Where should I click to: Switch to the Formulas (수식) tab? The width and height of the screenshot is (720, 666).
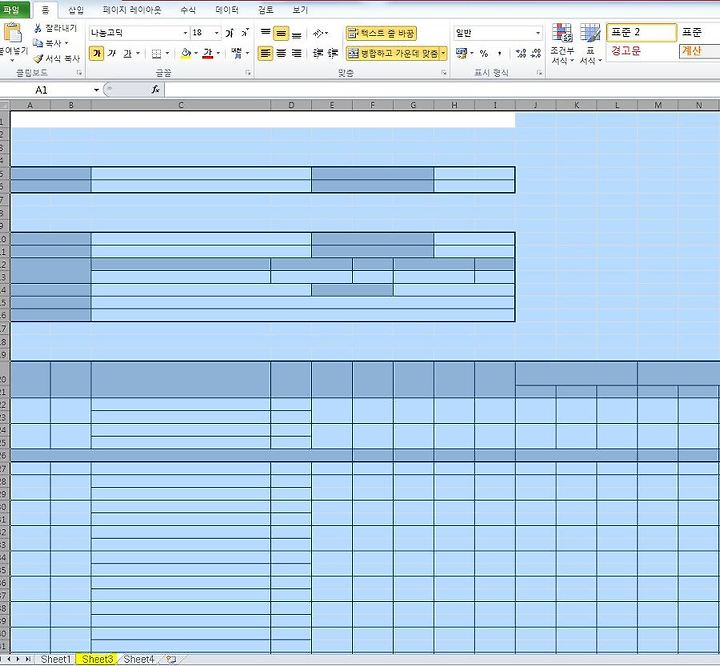(x=188, y=10)
